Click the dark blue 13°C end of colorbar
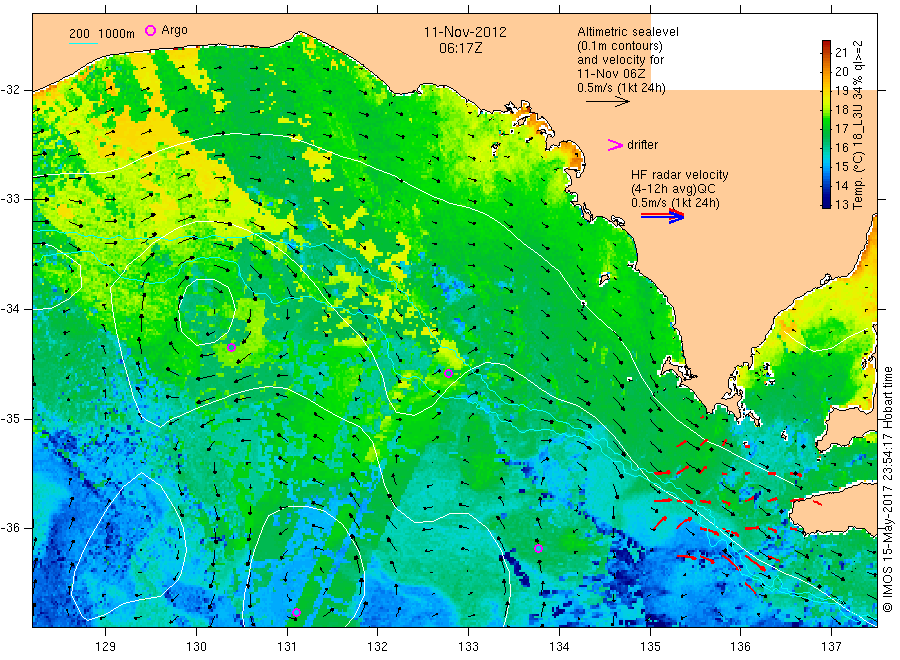Screen dimensions: 900x660 (826, 203)
